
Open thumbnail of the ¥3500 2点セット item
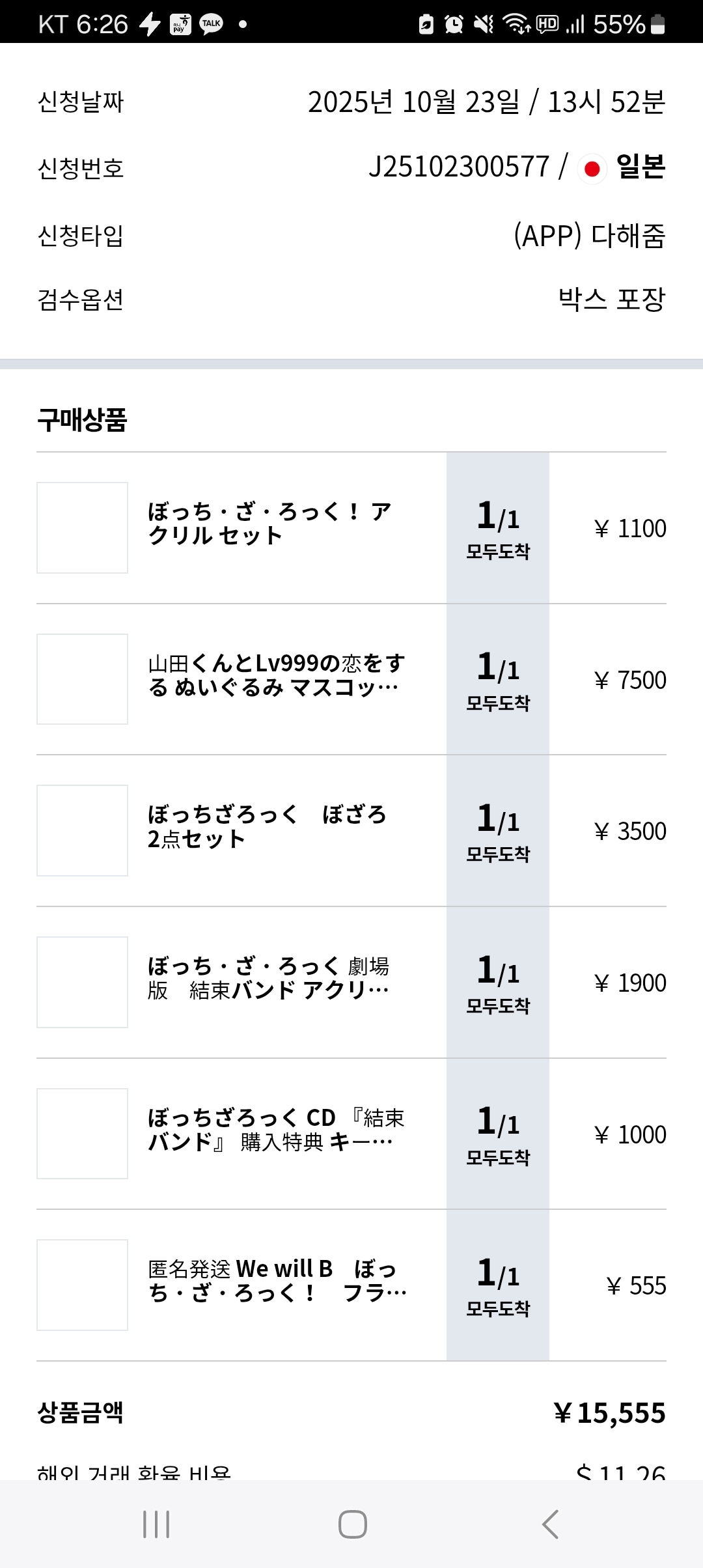82,831
